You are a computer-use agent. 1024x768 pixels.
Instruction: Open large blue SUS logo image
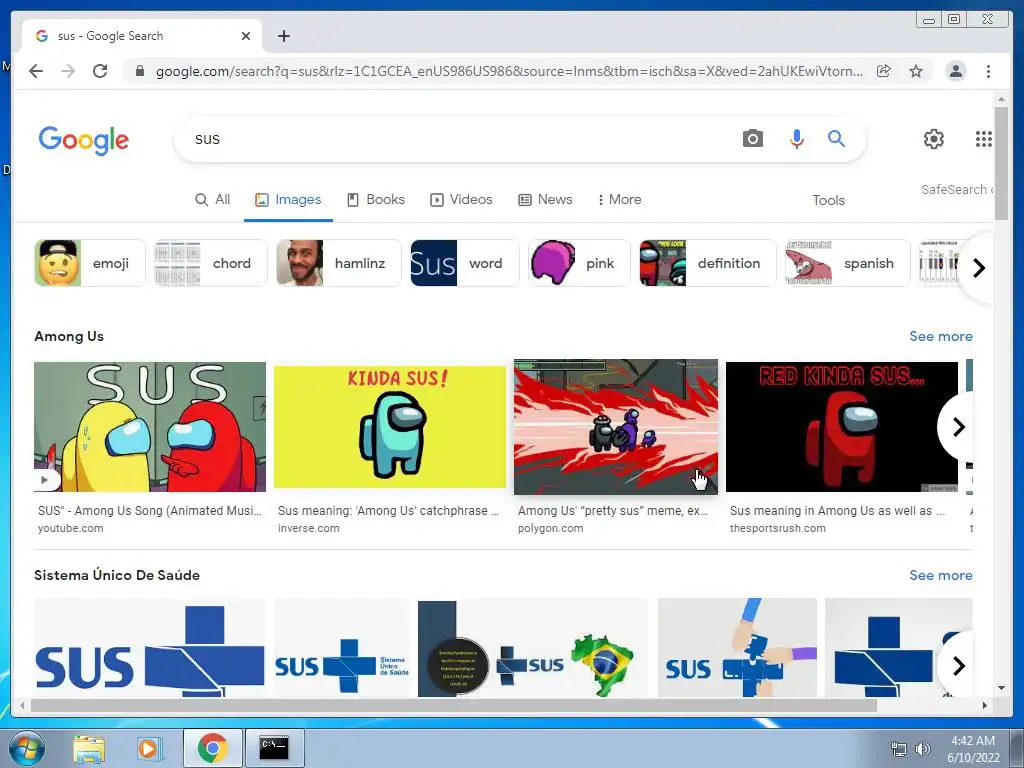point(150,648)
